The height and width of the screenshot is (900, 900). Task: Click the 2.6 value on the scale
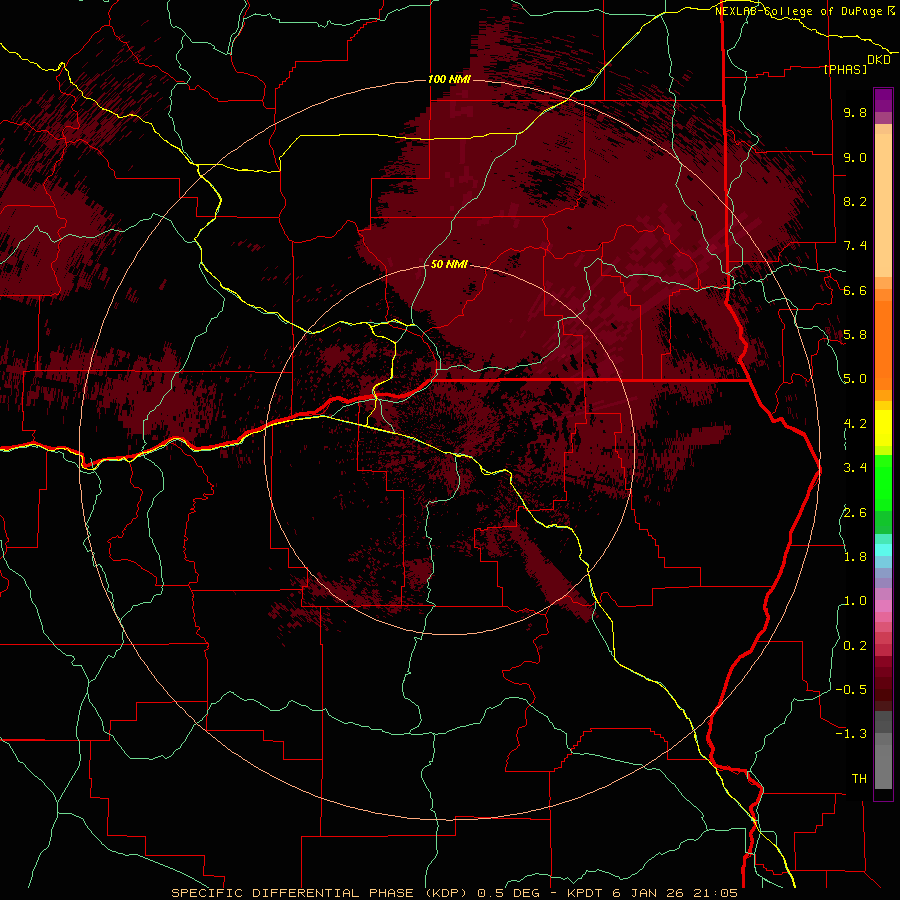tap(855, 513)
